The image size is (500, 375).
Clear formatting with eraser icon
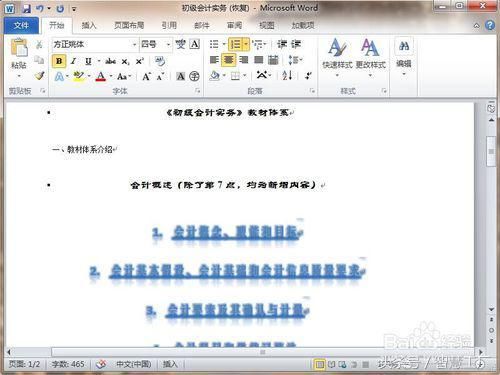click(160, 61)
